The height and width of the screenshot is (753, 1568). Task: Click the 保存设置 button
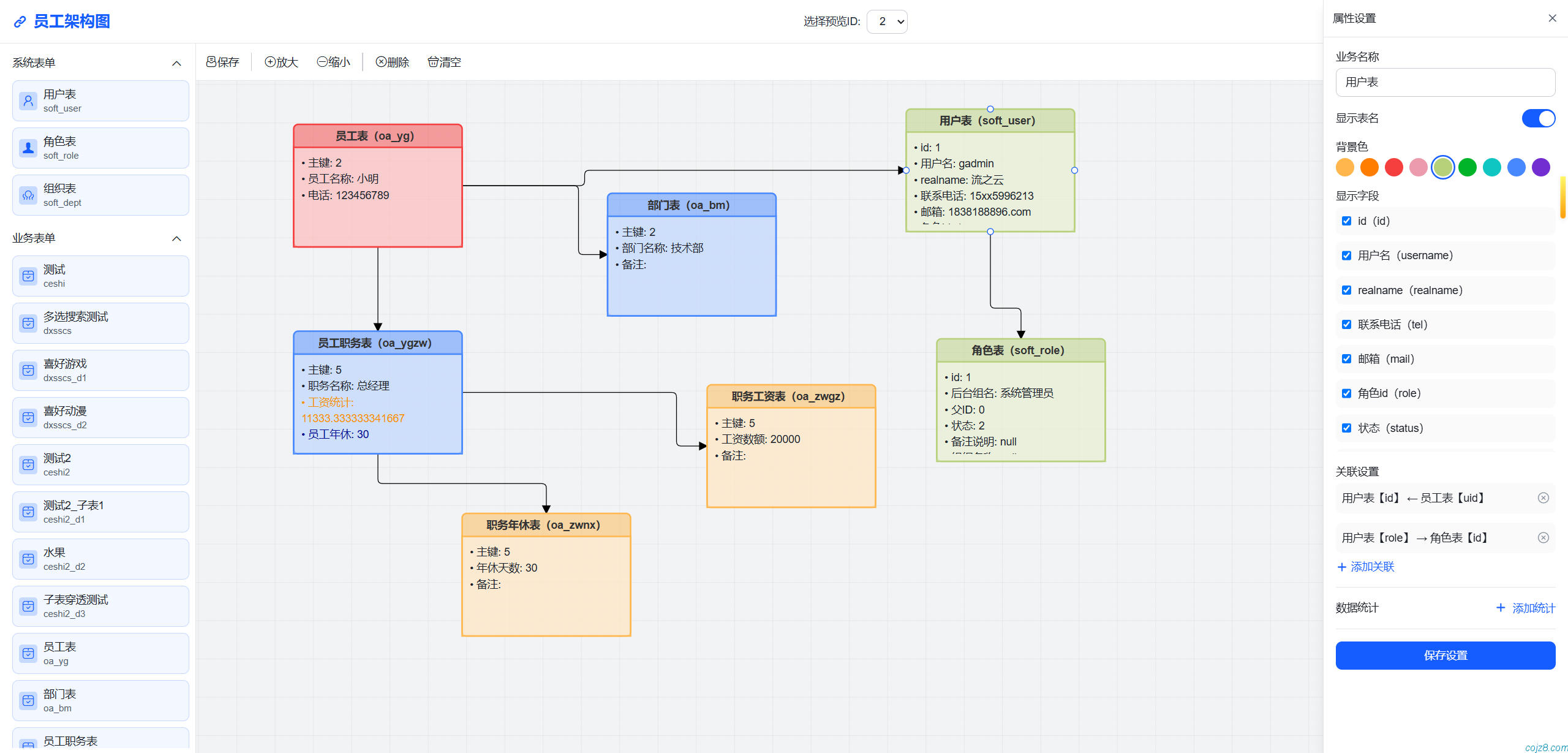pyautogui.click(x=1445, y=655)
